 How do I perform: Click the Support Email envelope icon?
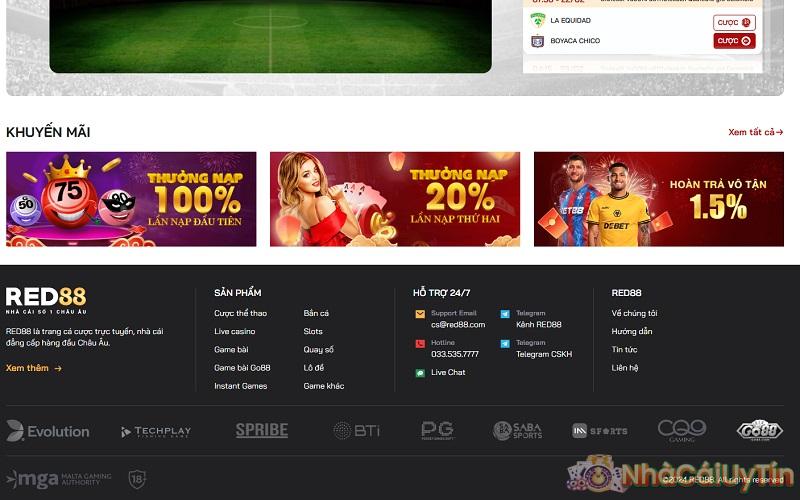[x=420, y=314]
